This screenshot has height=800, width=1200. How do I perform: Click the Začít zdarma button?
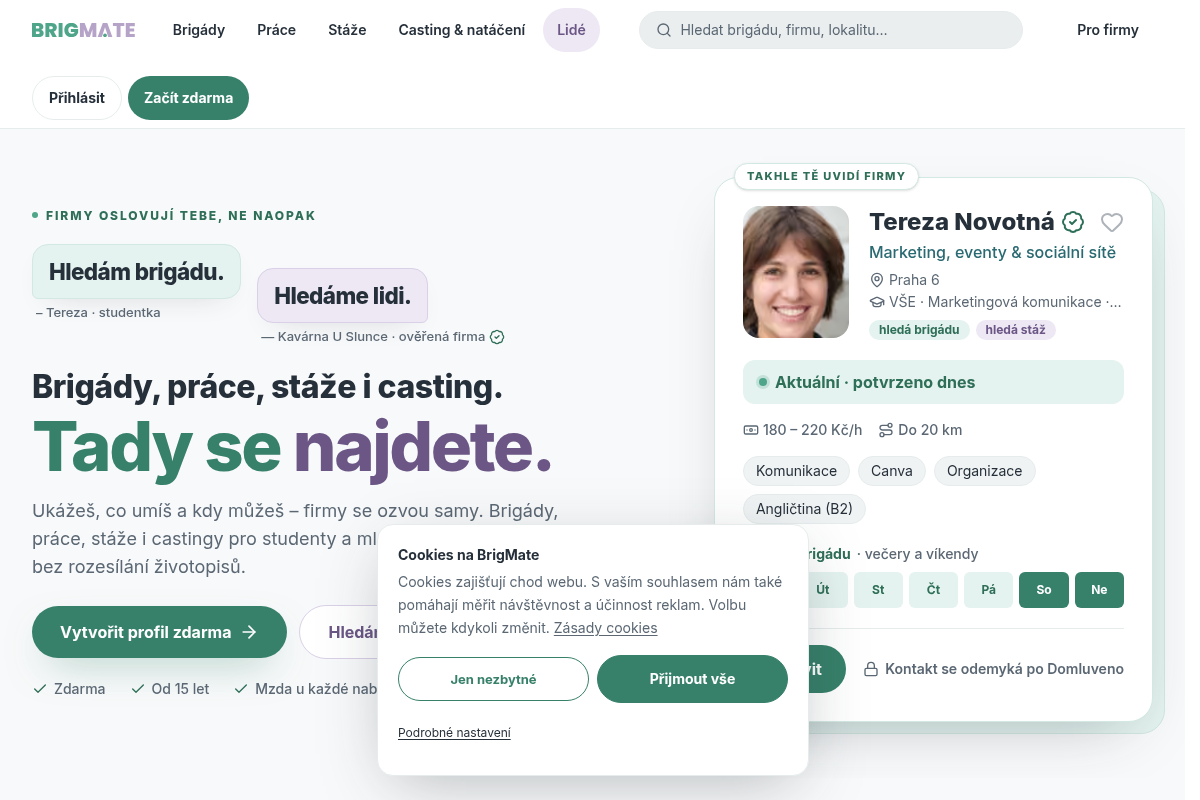[x=188, y=98]
